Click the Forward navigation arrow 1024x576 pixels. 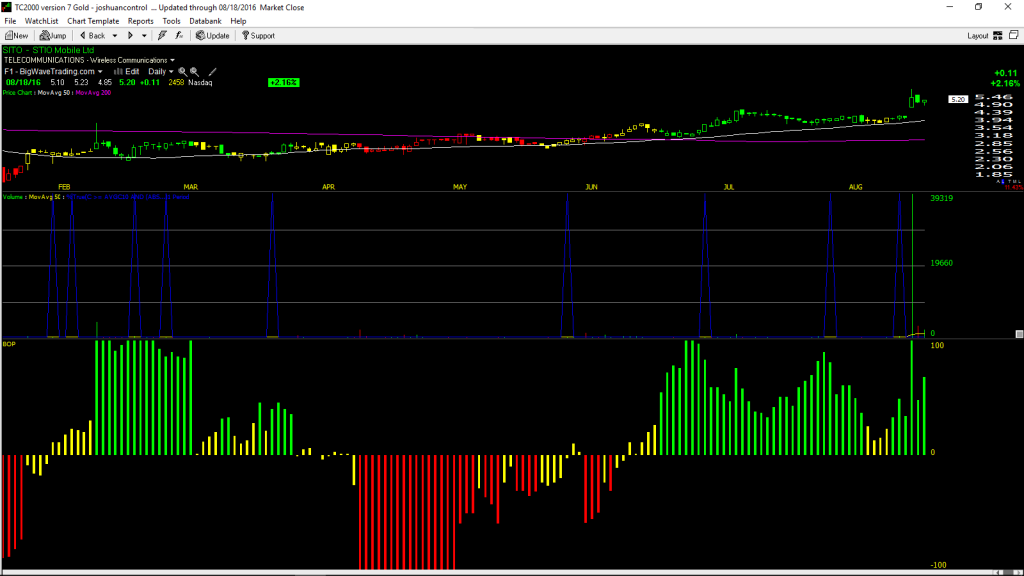(131, 36)
